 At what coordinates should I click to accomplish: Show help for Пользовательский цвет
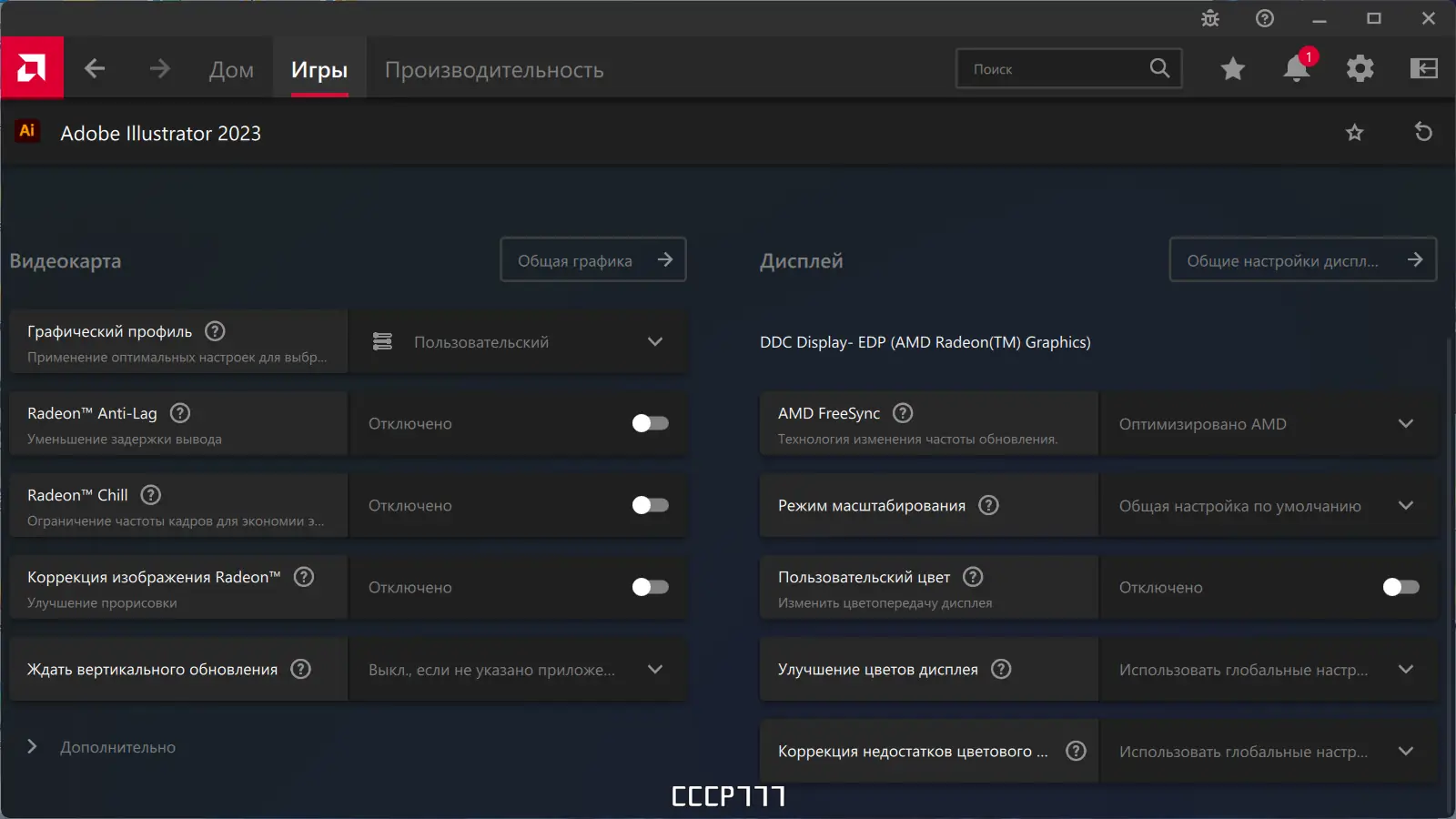coord(973,577)
